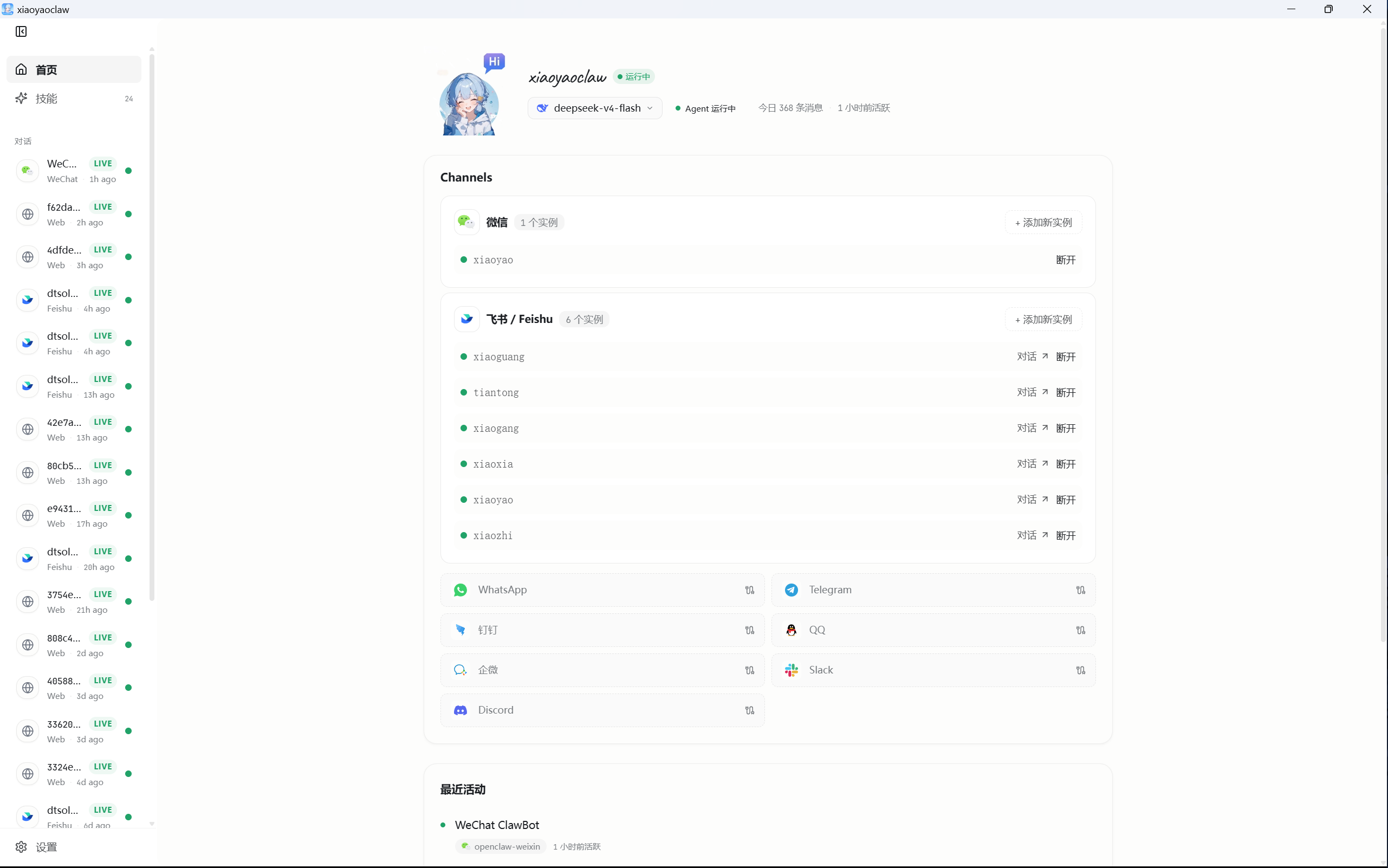Viewport: 1388px width, 868px height.
Task: Open the 808c4... Web conversation
Action: tap(74, 645)
